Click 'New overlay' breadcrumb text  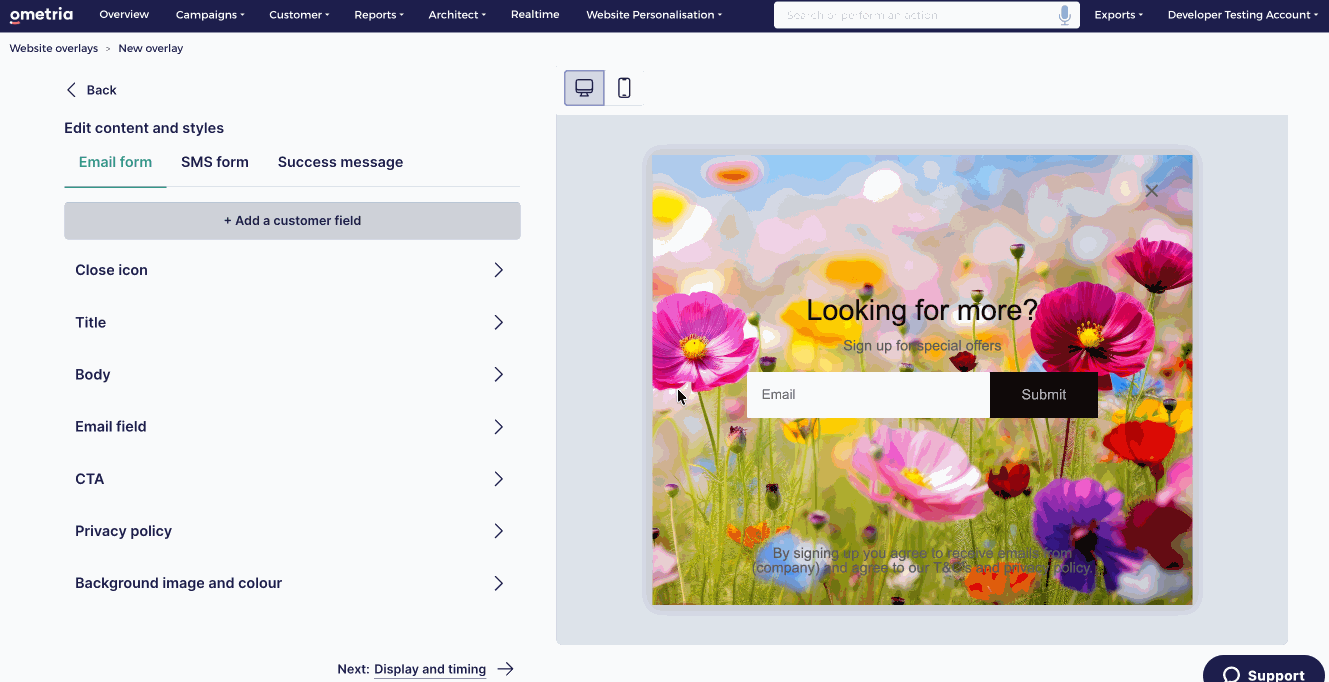[151, 48]
